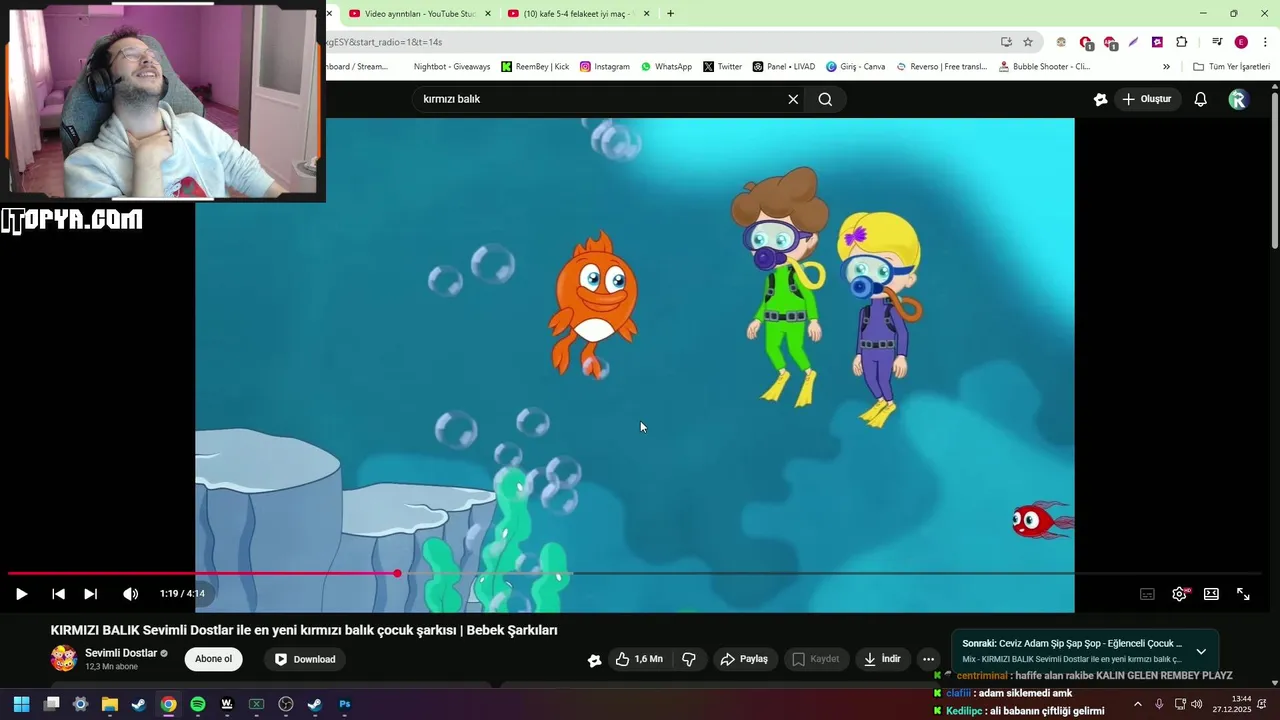
Task: Skip to the next video
Action: coord(90,594)
